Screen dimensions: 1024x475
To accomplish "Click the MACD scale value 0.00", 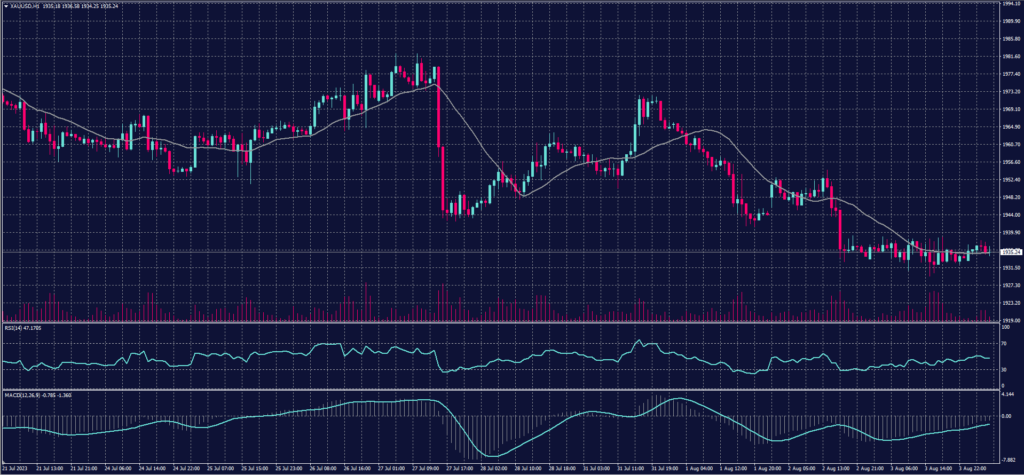I will coord(1005,416).
